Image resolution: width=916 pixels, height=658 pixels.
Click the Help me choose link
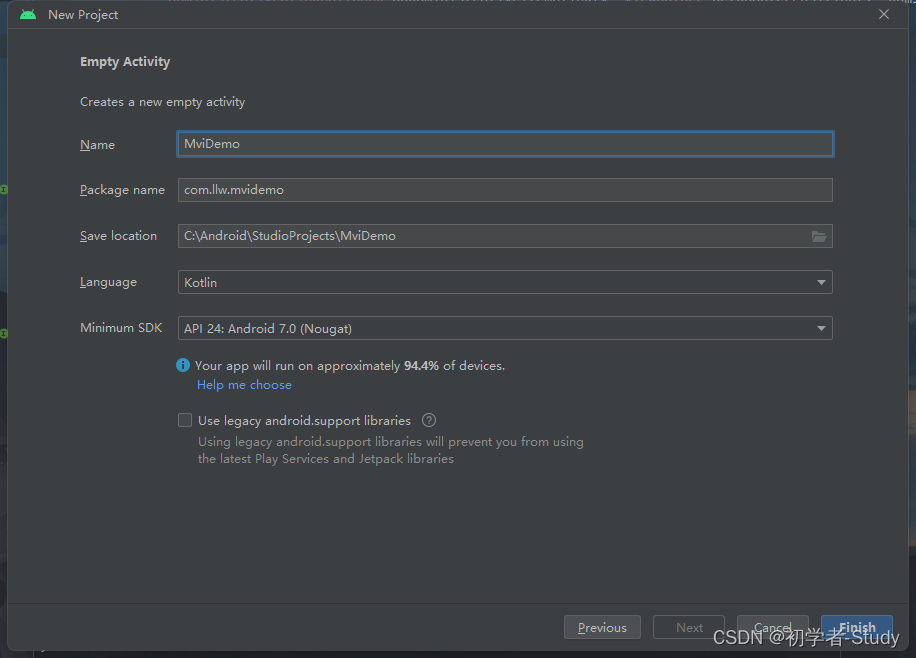point(244,385)
